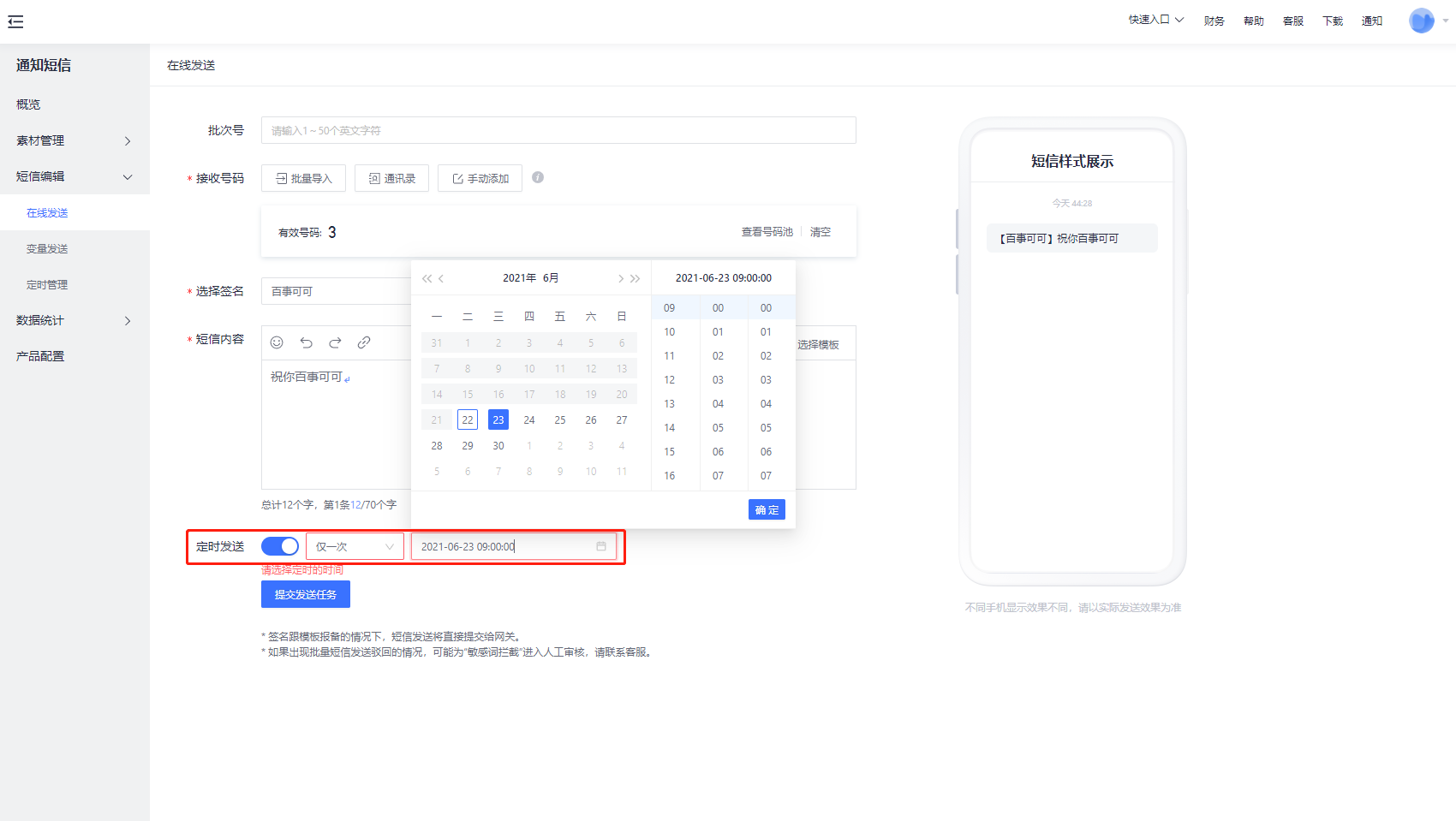Collapse sidebar with hamburger menu icon

pyautogui.click(x=15, y=22)
